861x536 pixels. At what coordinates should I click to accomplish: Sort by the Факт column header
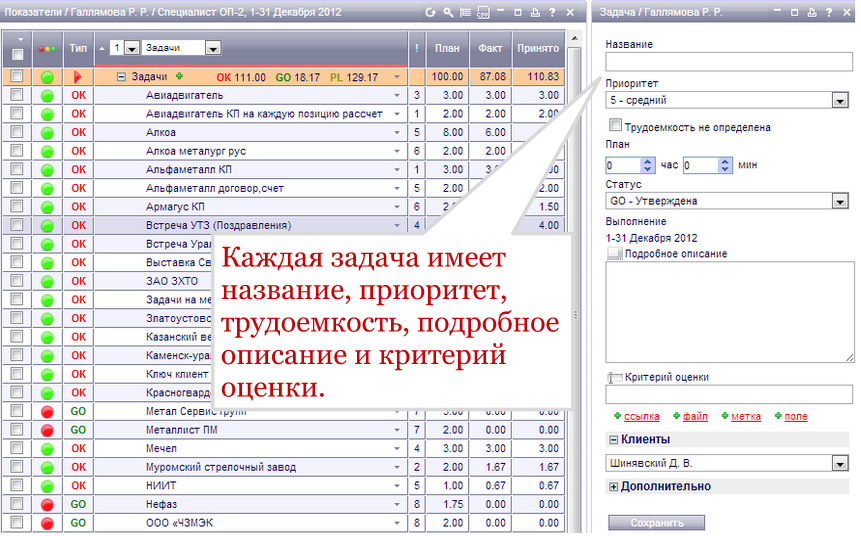(x=490, y=49)
